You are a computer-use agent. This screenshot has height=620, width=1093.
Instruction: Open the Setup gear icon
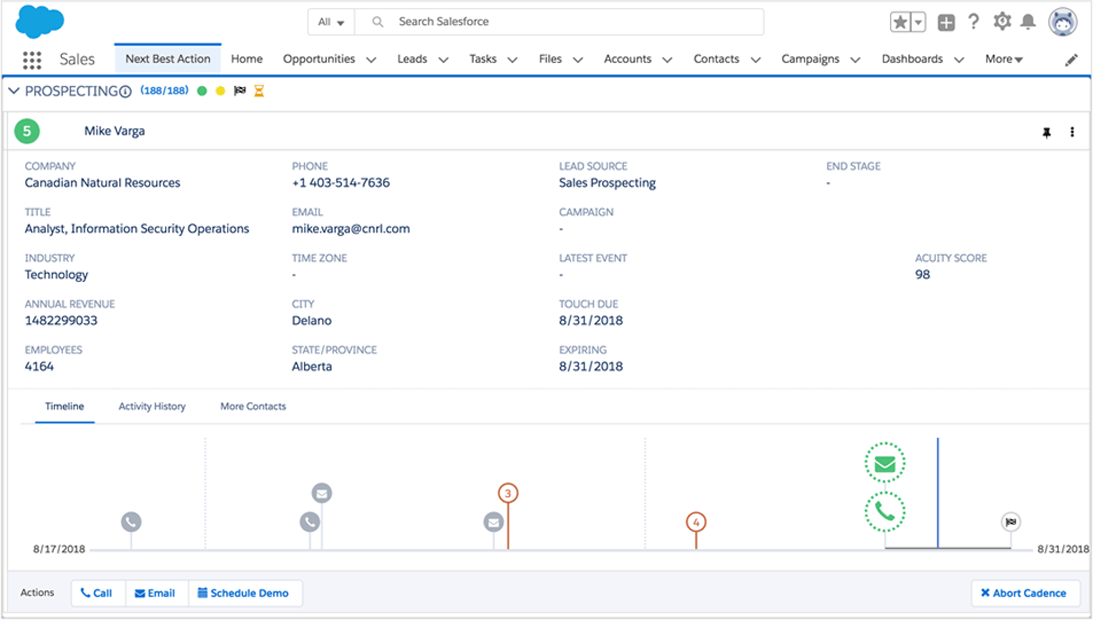pos(1002,22)
